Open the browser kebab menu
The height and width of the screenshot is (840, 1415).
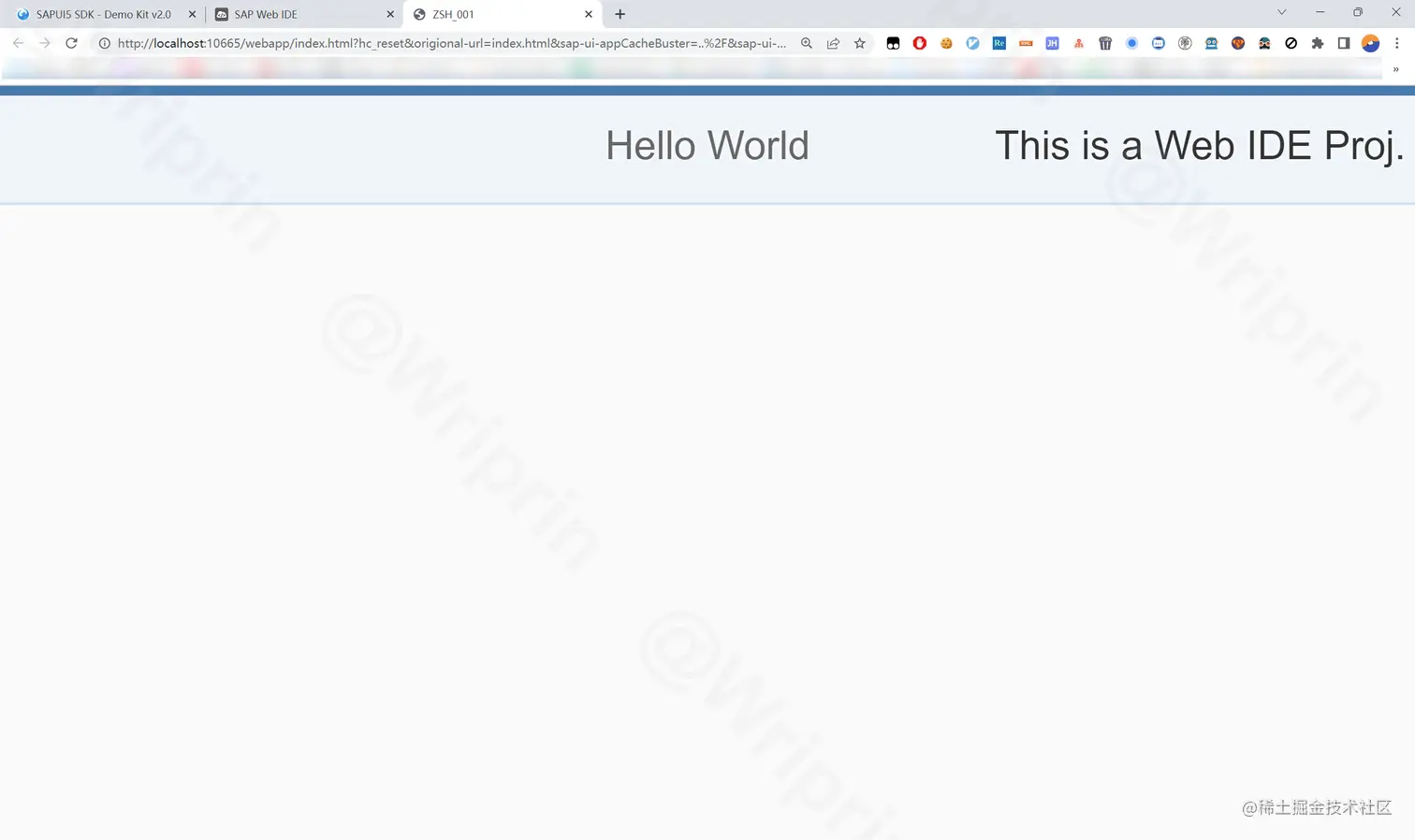(1396, 43)
